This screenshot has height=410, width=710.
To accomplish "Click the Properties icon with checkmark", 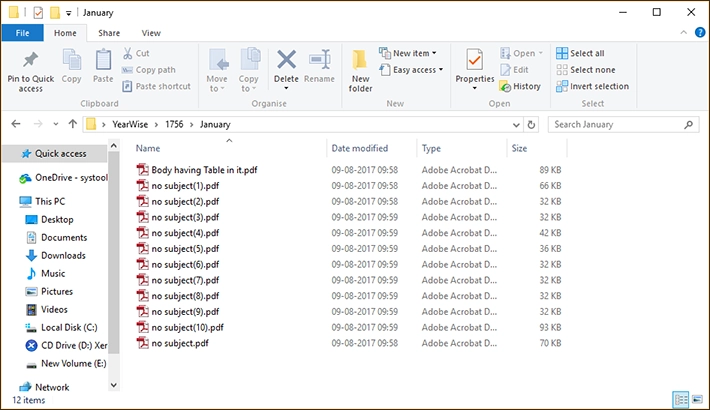I will 474,60.
